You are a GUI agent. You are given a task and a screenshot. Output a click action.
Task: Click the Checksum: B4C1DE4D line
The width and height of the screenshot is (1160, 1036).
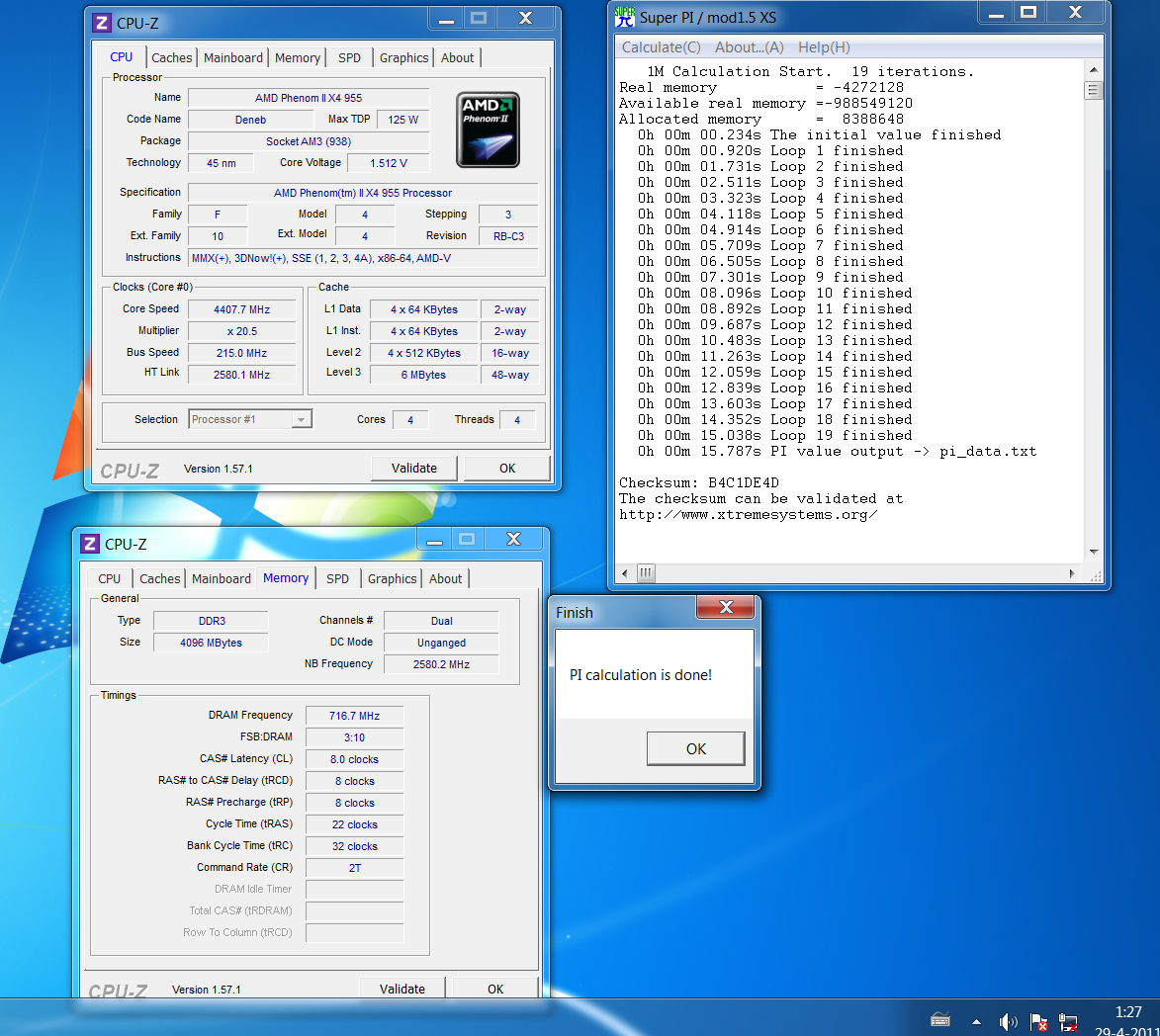(699, 482)
